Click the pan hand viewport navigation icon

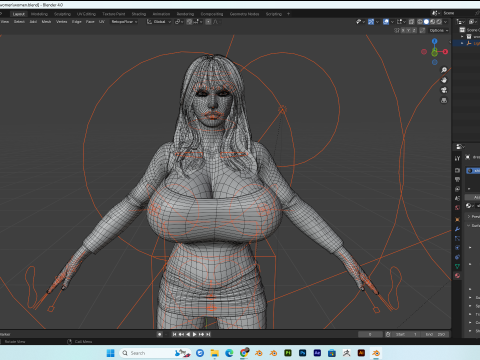point(444,80)
